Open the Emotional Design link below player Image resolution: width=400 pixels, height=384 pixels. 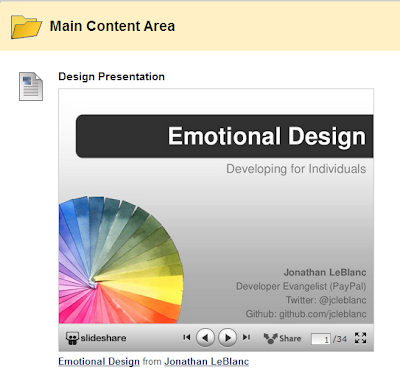click(99, 362)
